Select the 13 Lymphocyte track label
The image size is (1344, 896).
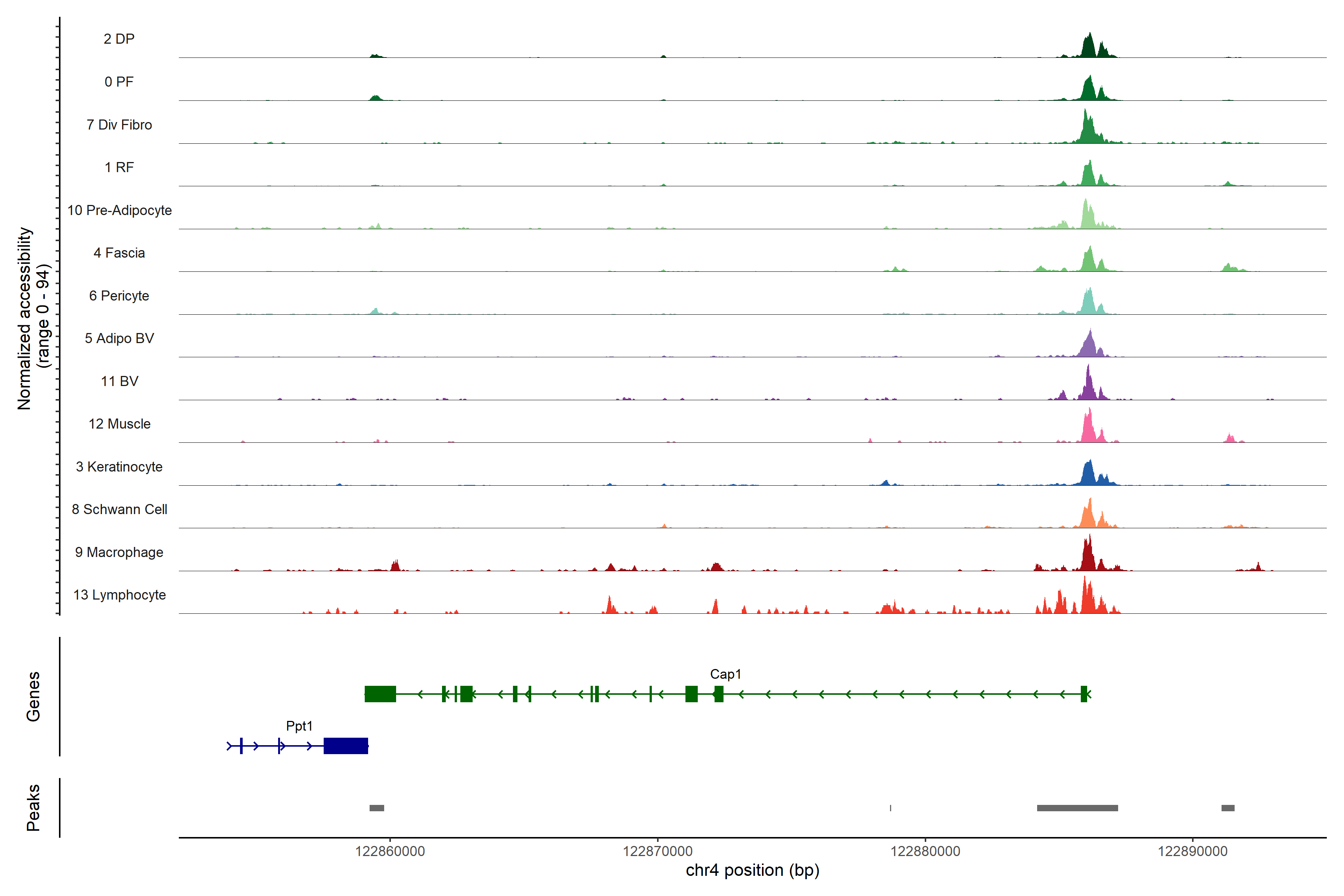(119, 595)
